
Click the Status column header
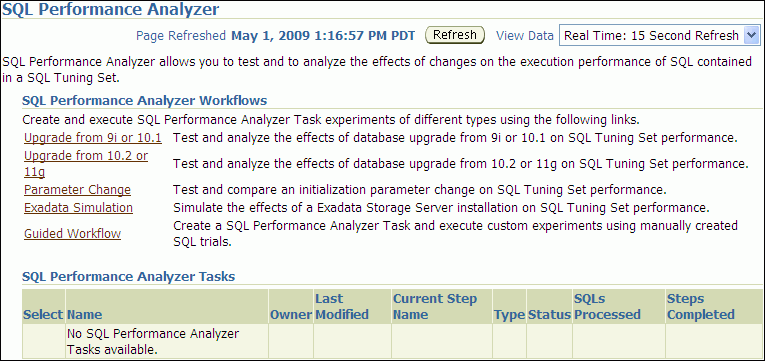pyautogui.click(x=549, y=315)
